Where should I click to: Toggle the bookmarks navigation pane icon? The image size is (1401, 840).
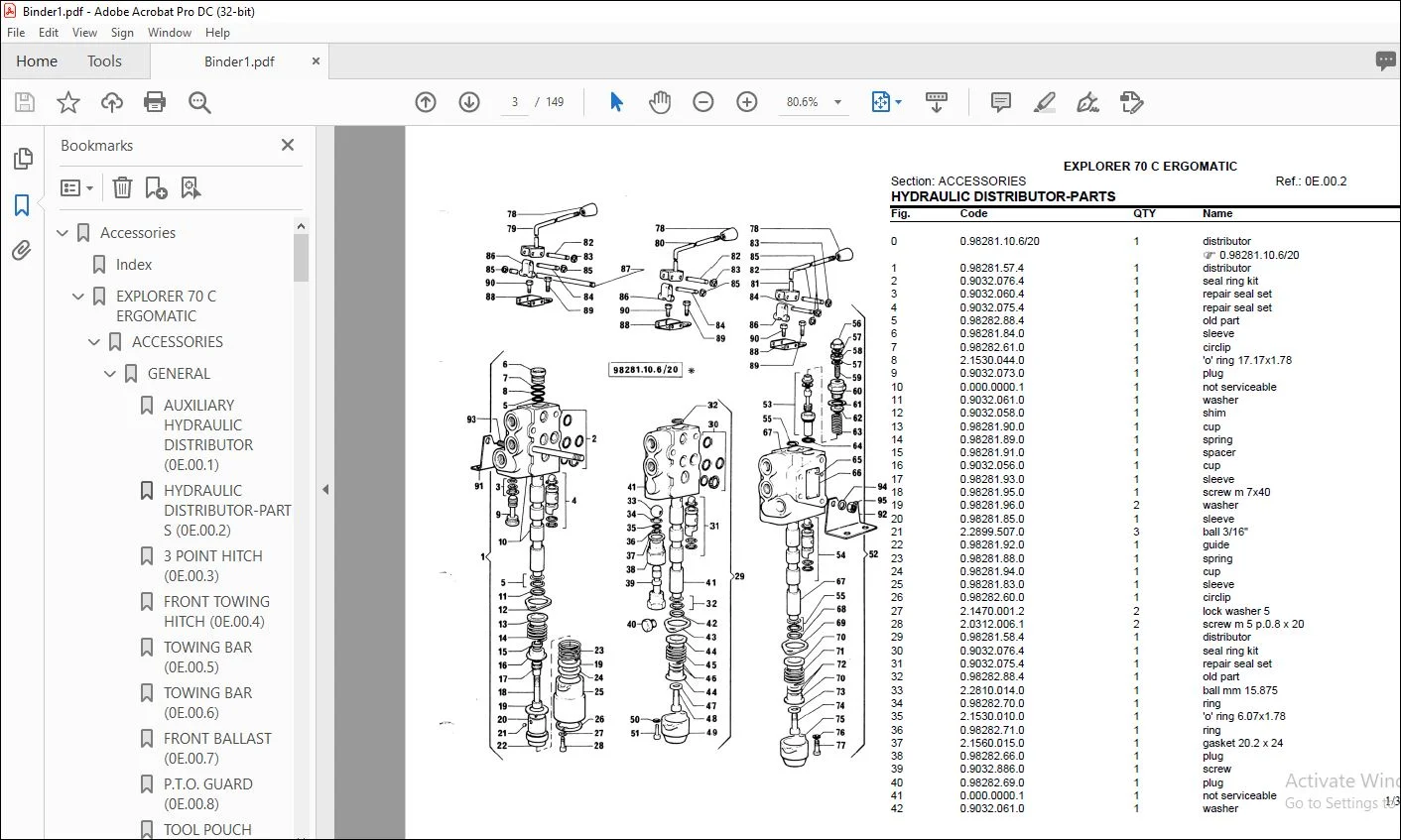[x=22, y=205]
